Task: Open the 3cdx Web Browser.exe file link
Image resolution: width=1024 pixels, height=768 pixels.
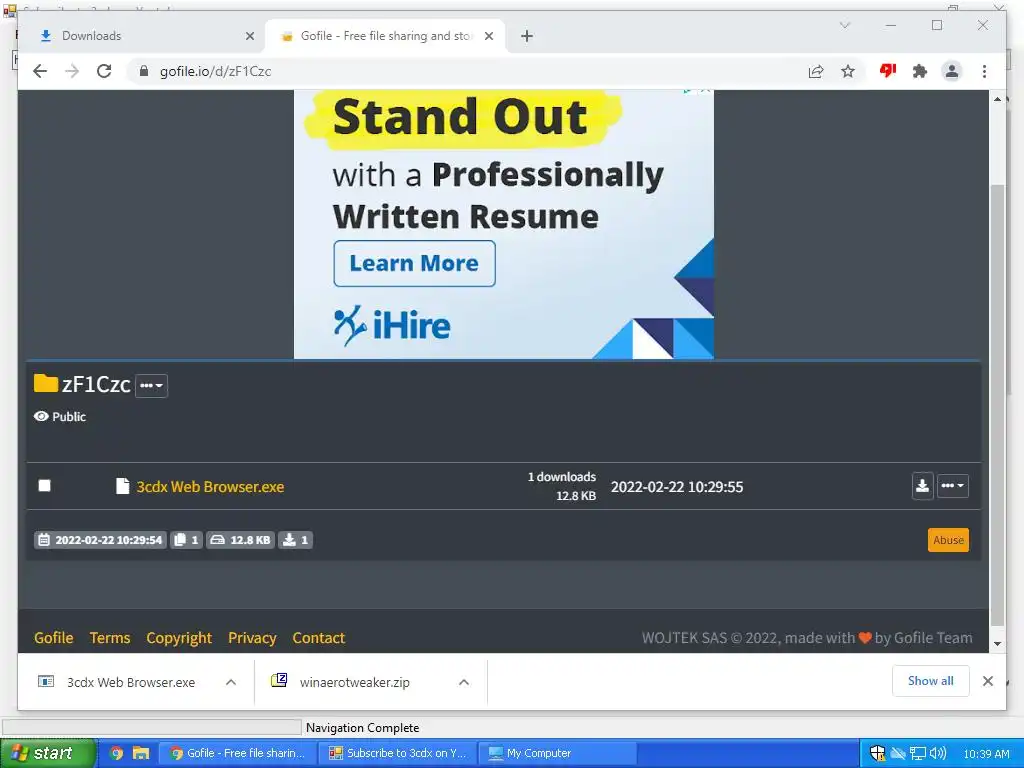Action: click(x=210, y=487)
